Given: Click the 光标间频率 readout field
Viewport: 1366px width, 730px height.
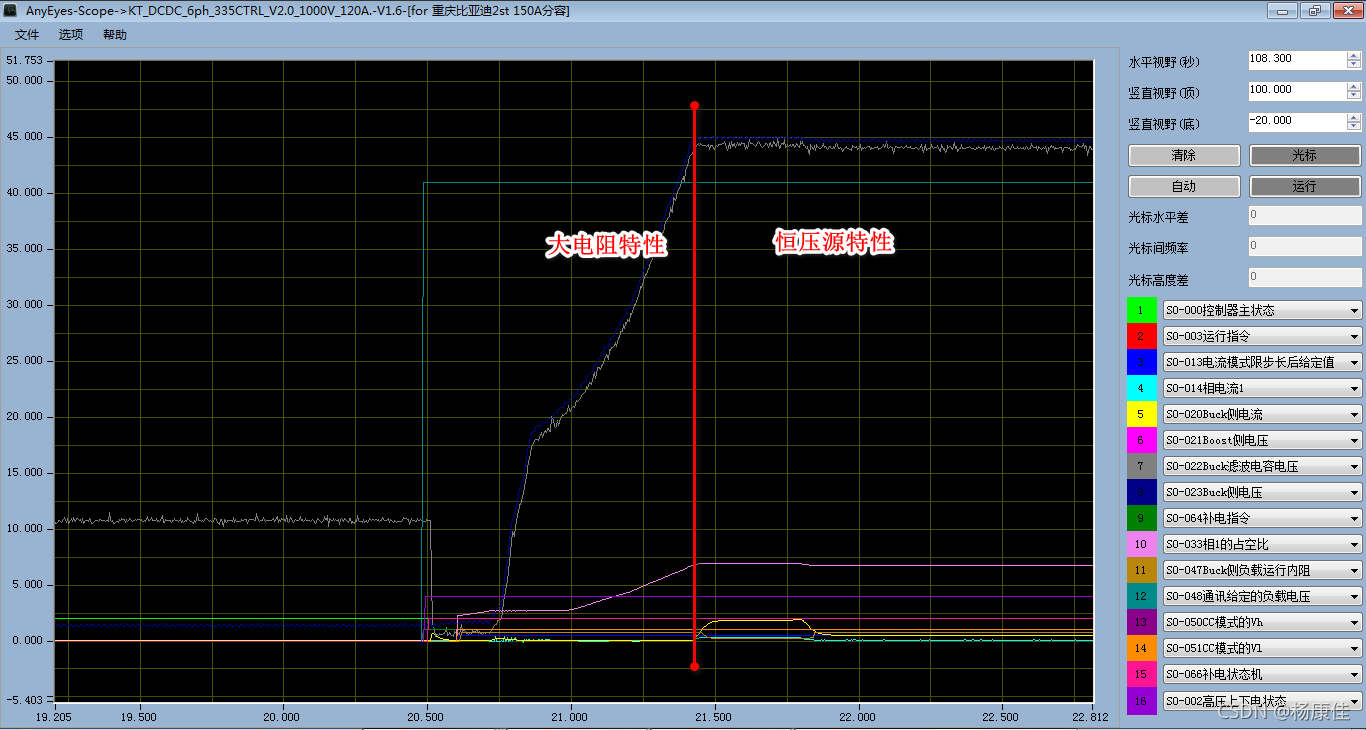Looking at the screenshot, I should tap(1305, 247).
